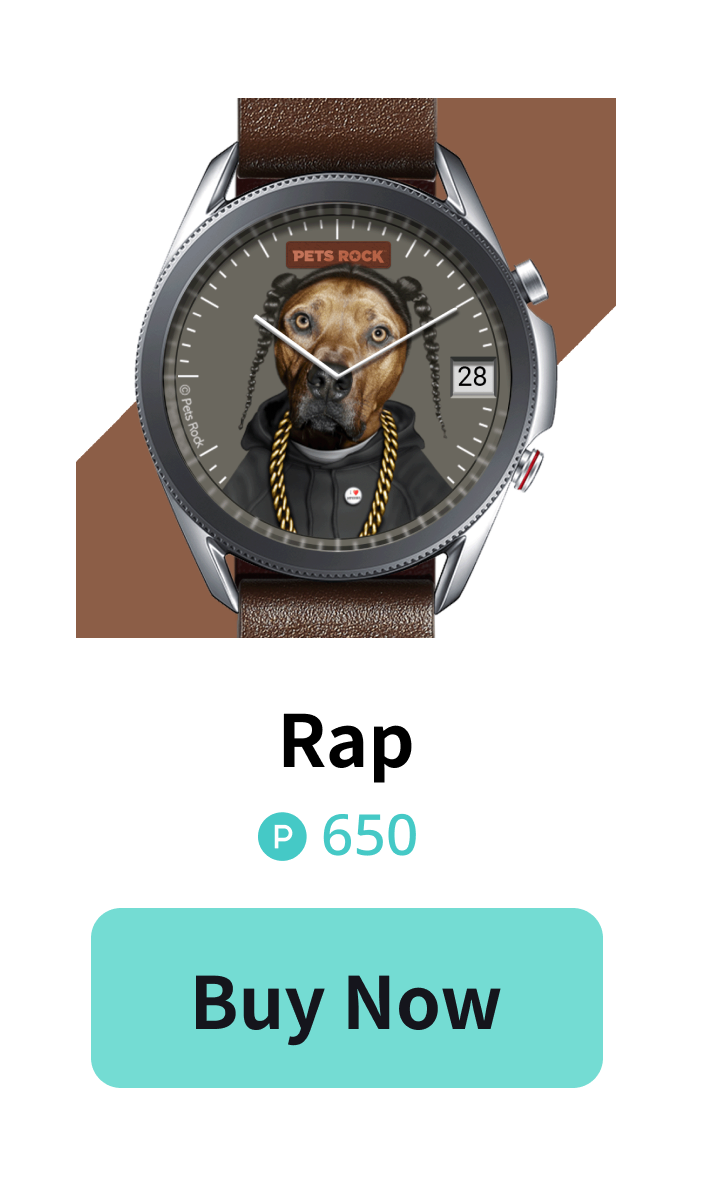Click the date window showing 28

coord(473,375)
